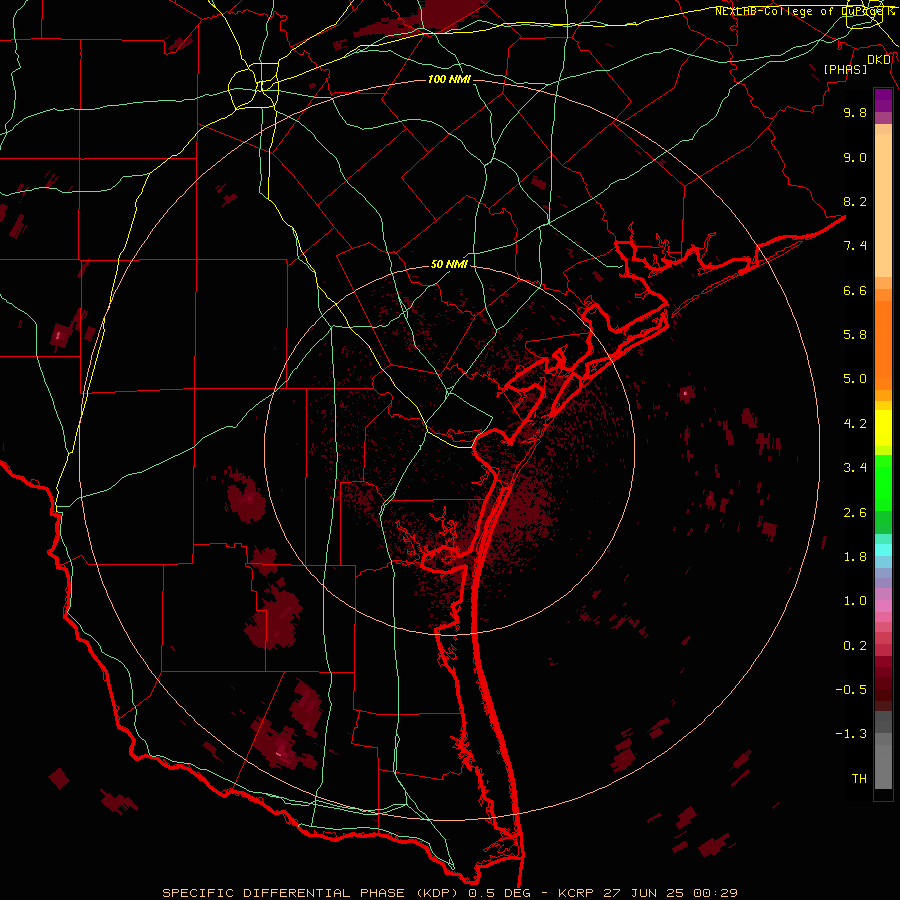Click the 3.4 value on the scale
This screenshot has width=900, height=900.
(855, 468)
